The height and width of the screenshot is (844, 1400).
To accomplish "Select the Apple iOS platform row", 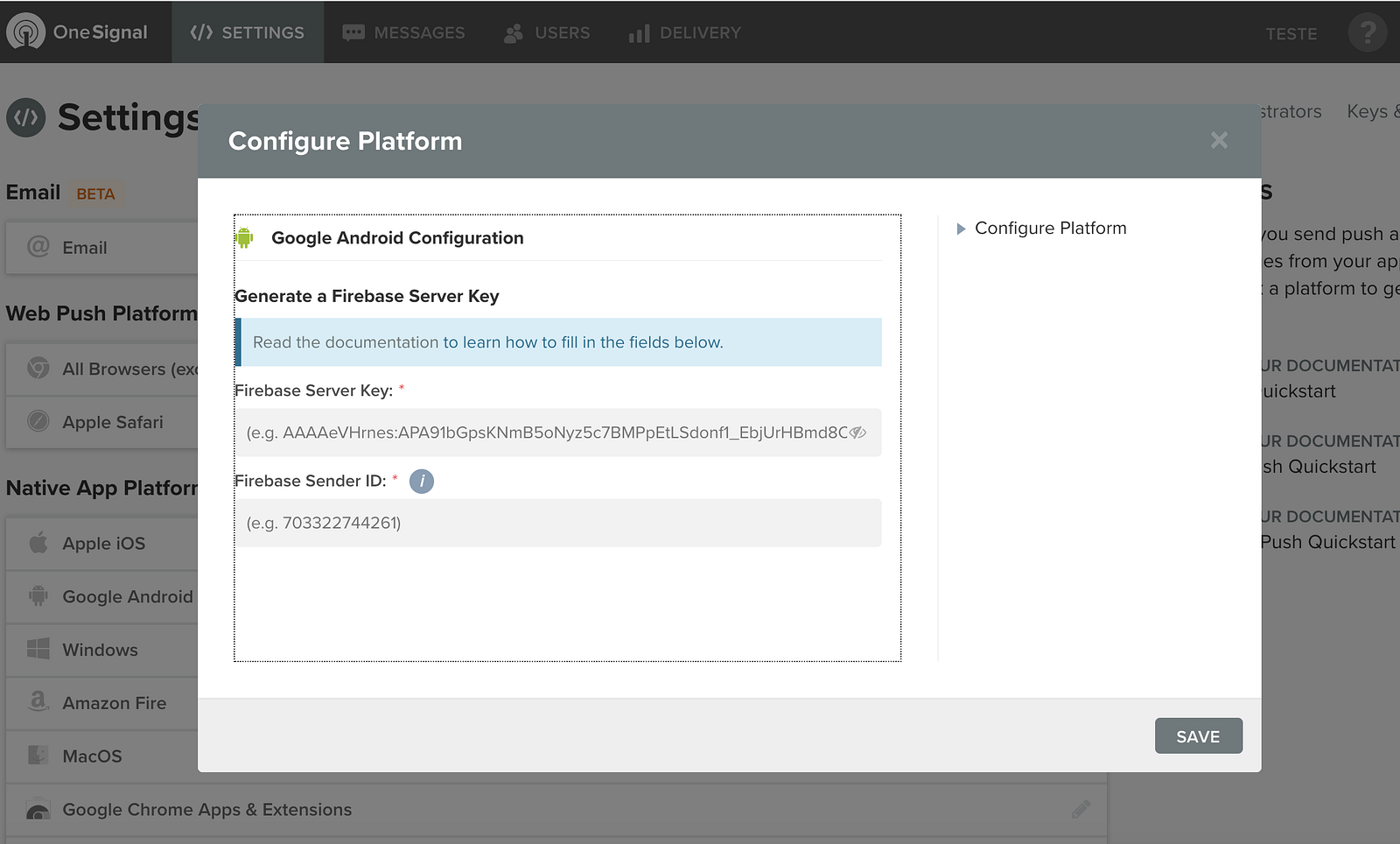I will 102,544.
